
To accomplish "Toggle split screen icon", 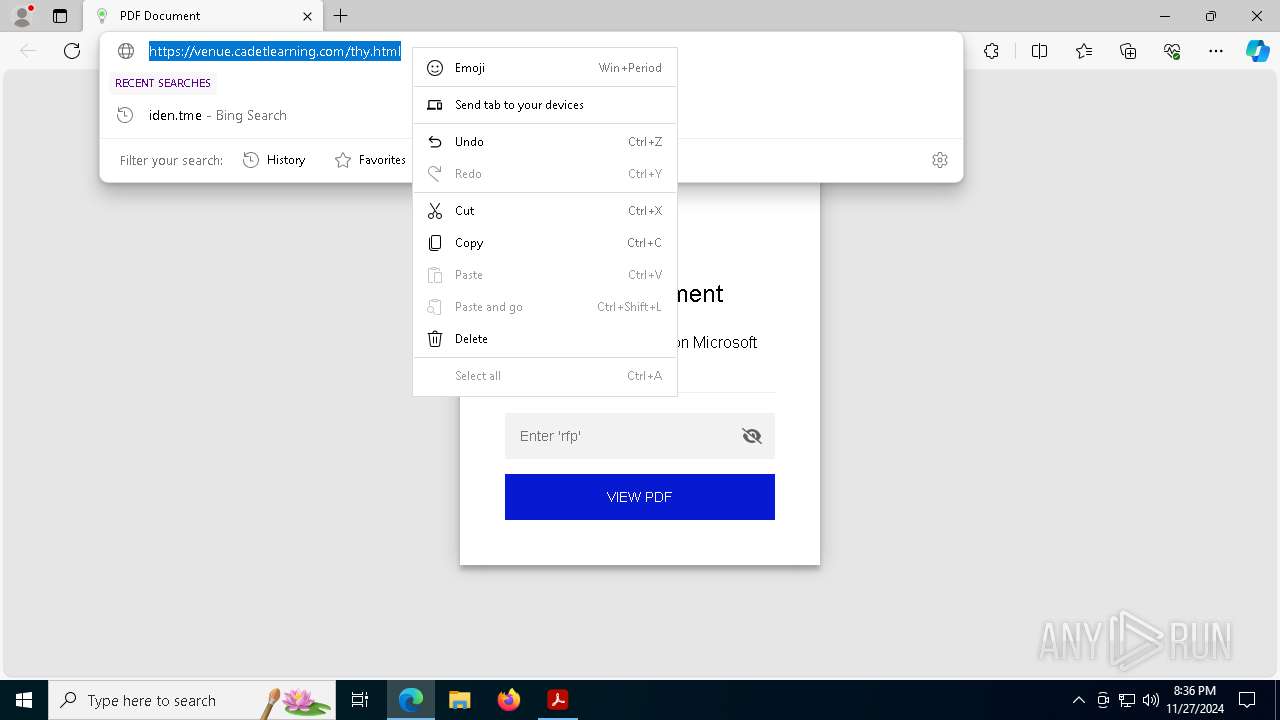I will coord(1039,51).
